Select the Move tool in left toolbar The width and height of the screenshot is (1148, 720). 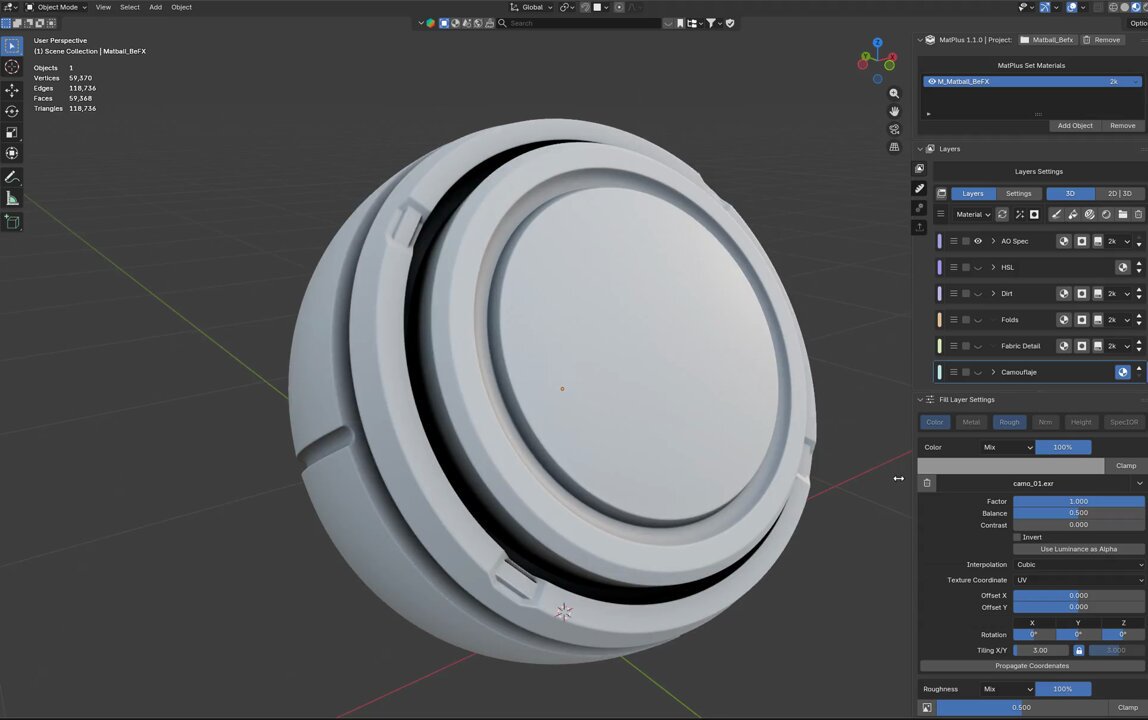pos(12,89)
